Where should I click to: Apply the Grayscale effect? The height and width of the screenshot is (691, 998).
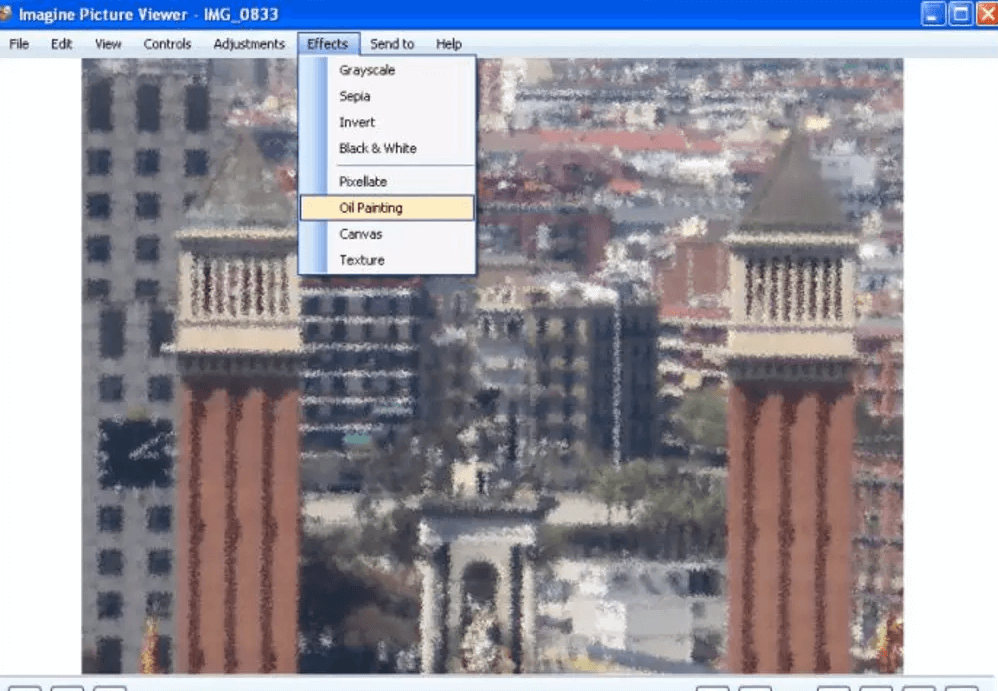(367, 71)
